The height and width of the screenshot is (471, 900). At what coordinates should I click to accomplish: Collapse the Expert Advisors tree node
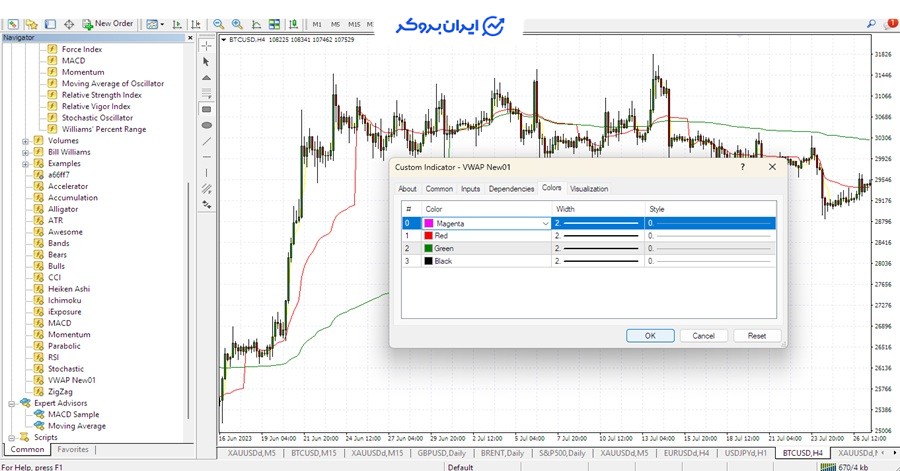click(12, 403)
